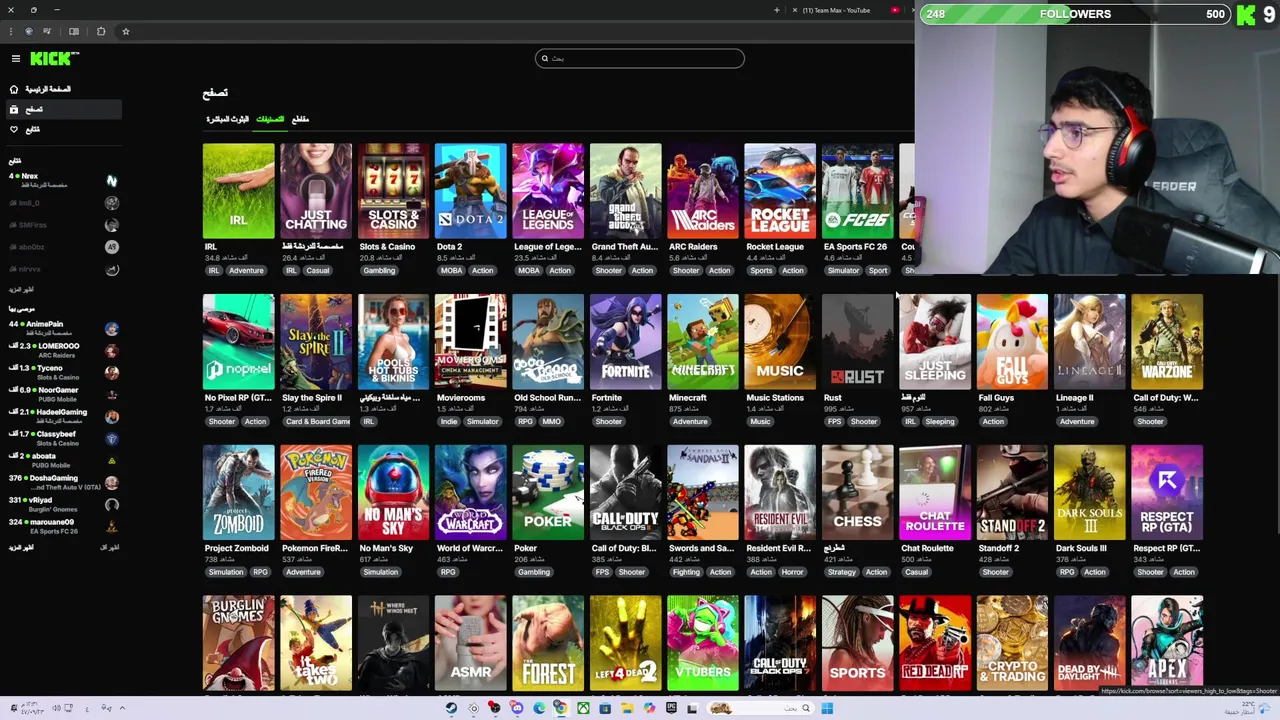Open the Just Chatting category
This screenshot has width=1280, height=720.
click(316, 191)
